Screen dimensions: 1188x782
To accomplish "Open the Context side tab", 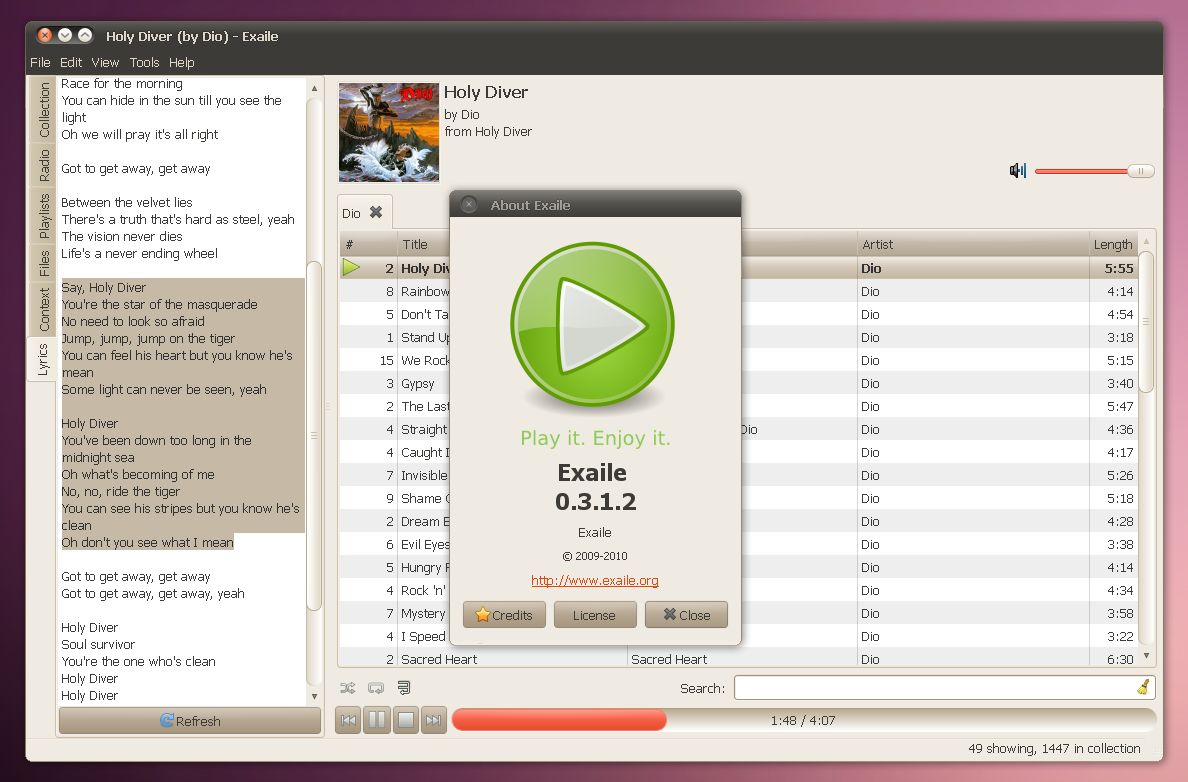I will (x=44, y=309).
